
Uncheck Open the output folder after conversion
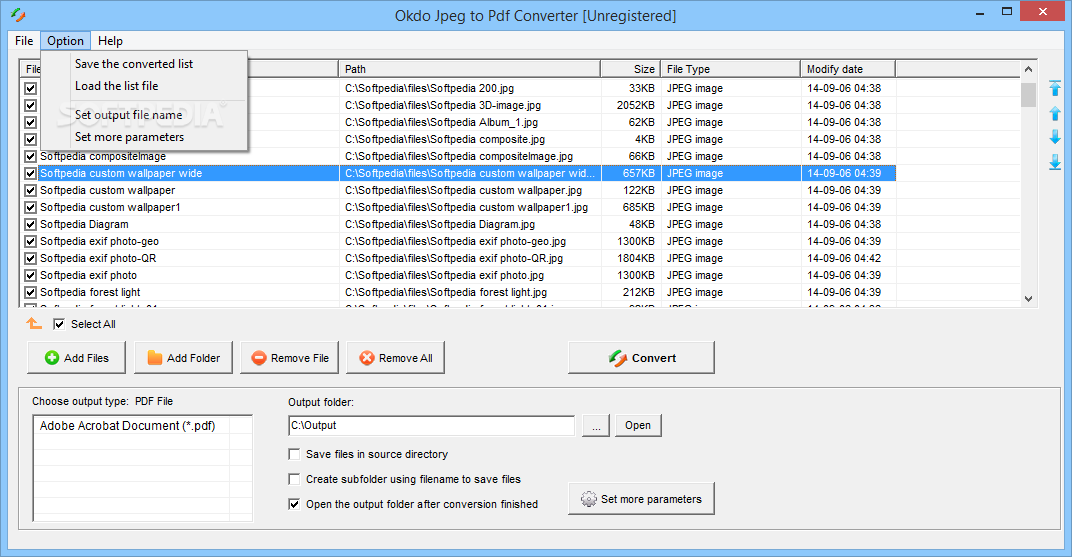coord(294,504)
